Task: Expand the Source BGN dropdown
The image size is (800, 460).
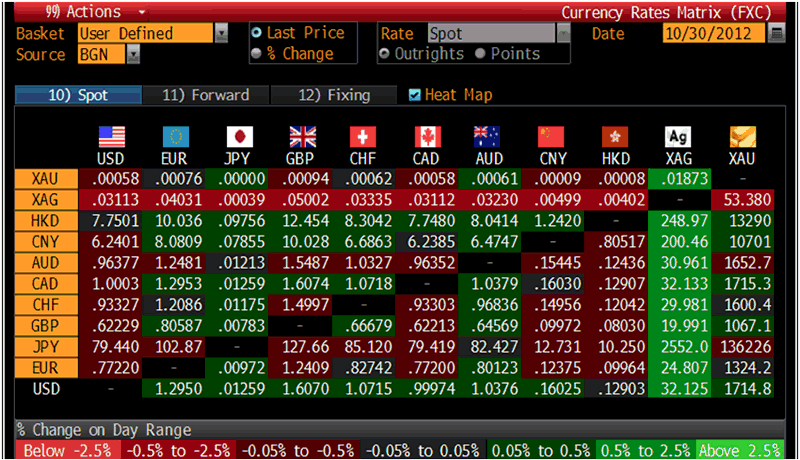Action: pos(133,54)
